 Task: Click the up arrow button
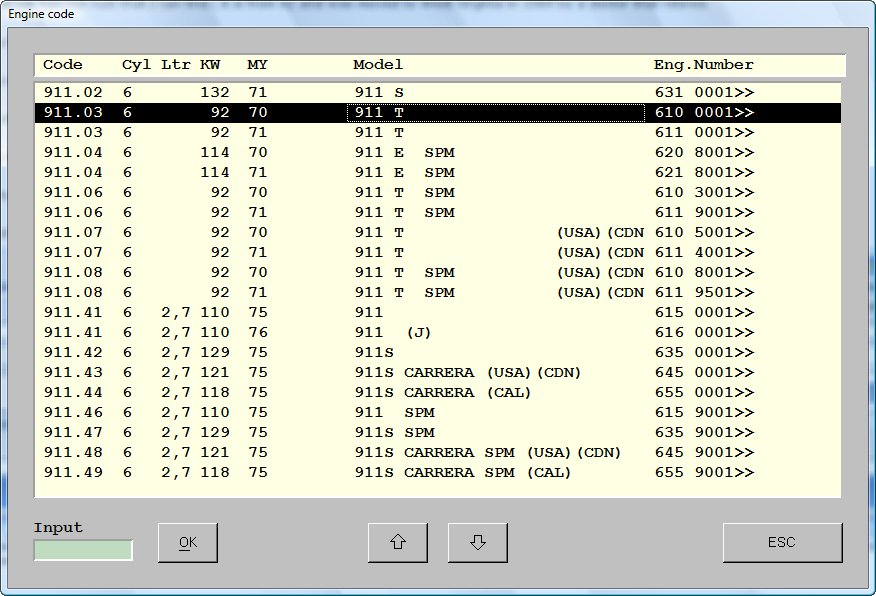click(x=398, y=542)
